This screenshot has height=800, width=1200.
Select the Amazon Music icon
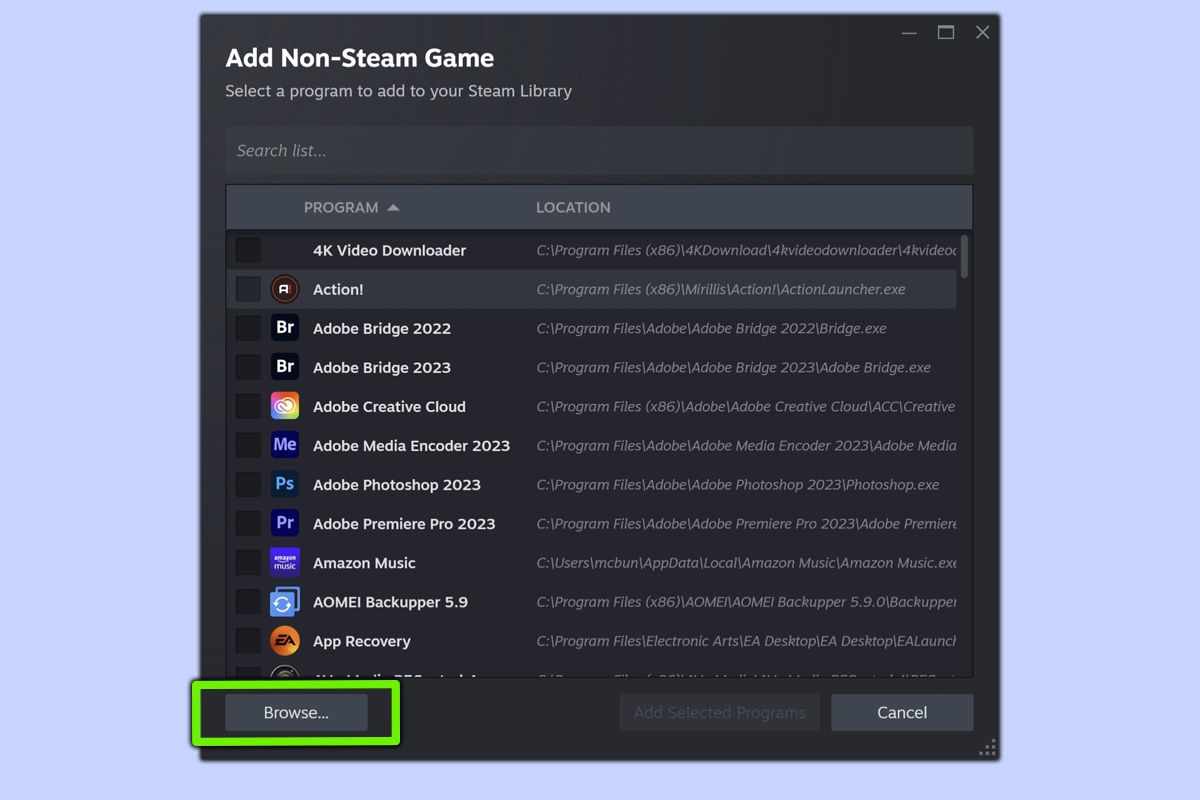pos(284,562)
